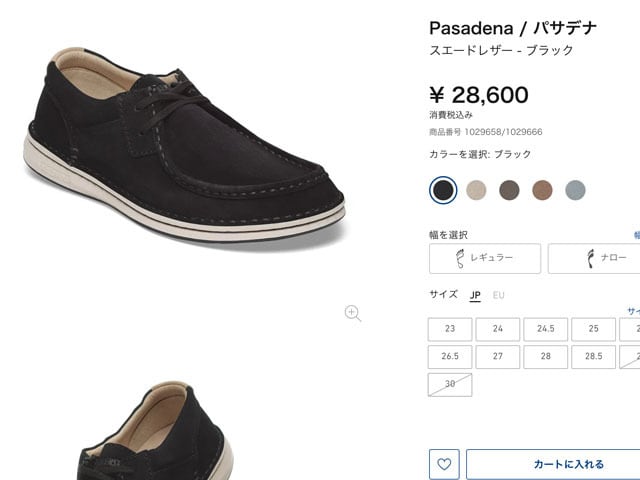Choose size 24.5
640x480 pixels.
pyautogui.click(x=545, y=329)
